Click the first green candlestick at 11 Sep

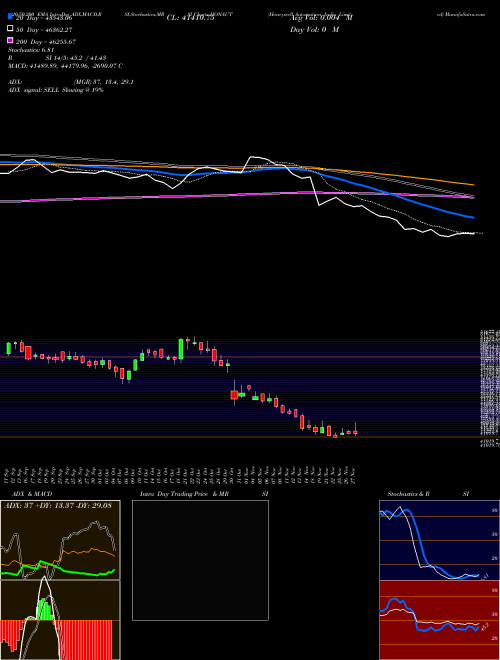[8, 349]
